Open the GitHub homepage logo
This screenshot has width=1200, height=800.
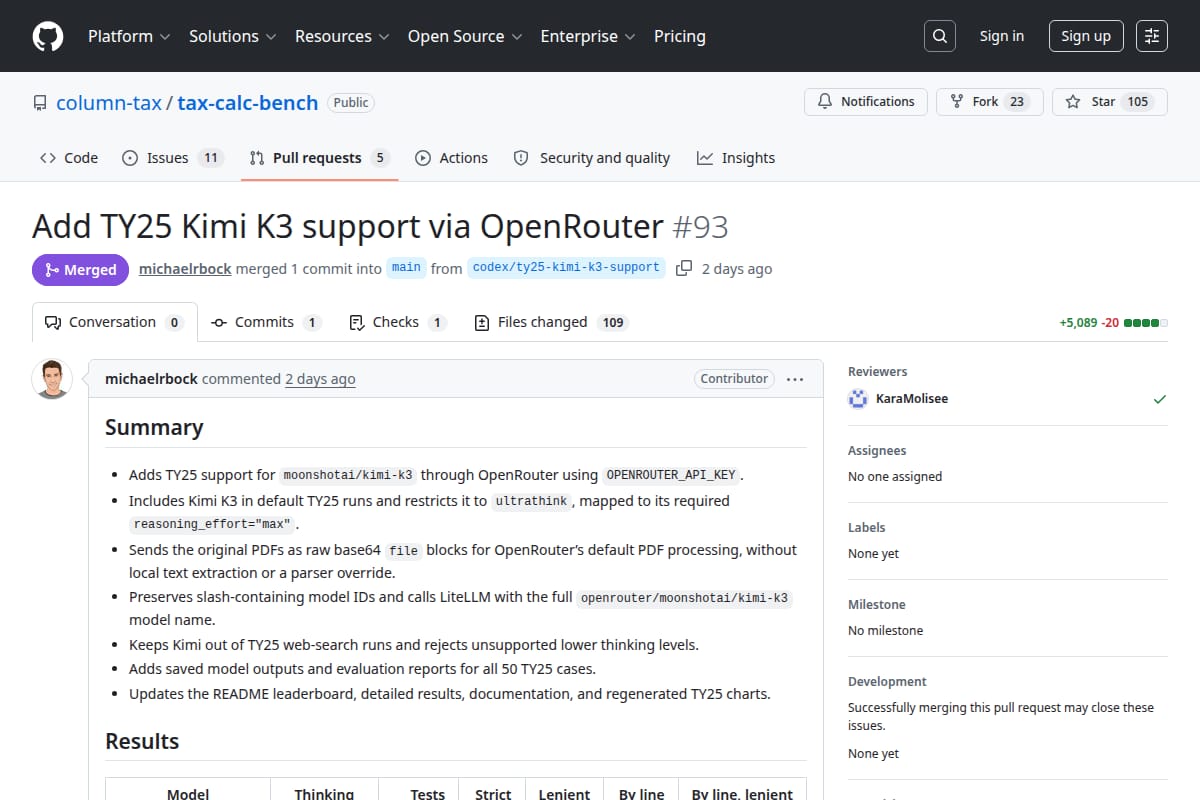coord(47,36)
